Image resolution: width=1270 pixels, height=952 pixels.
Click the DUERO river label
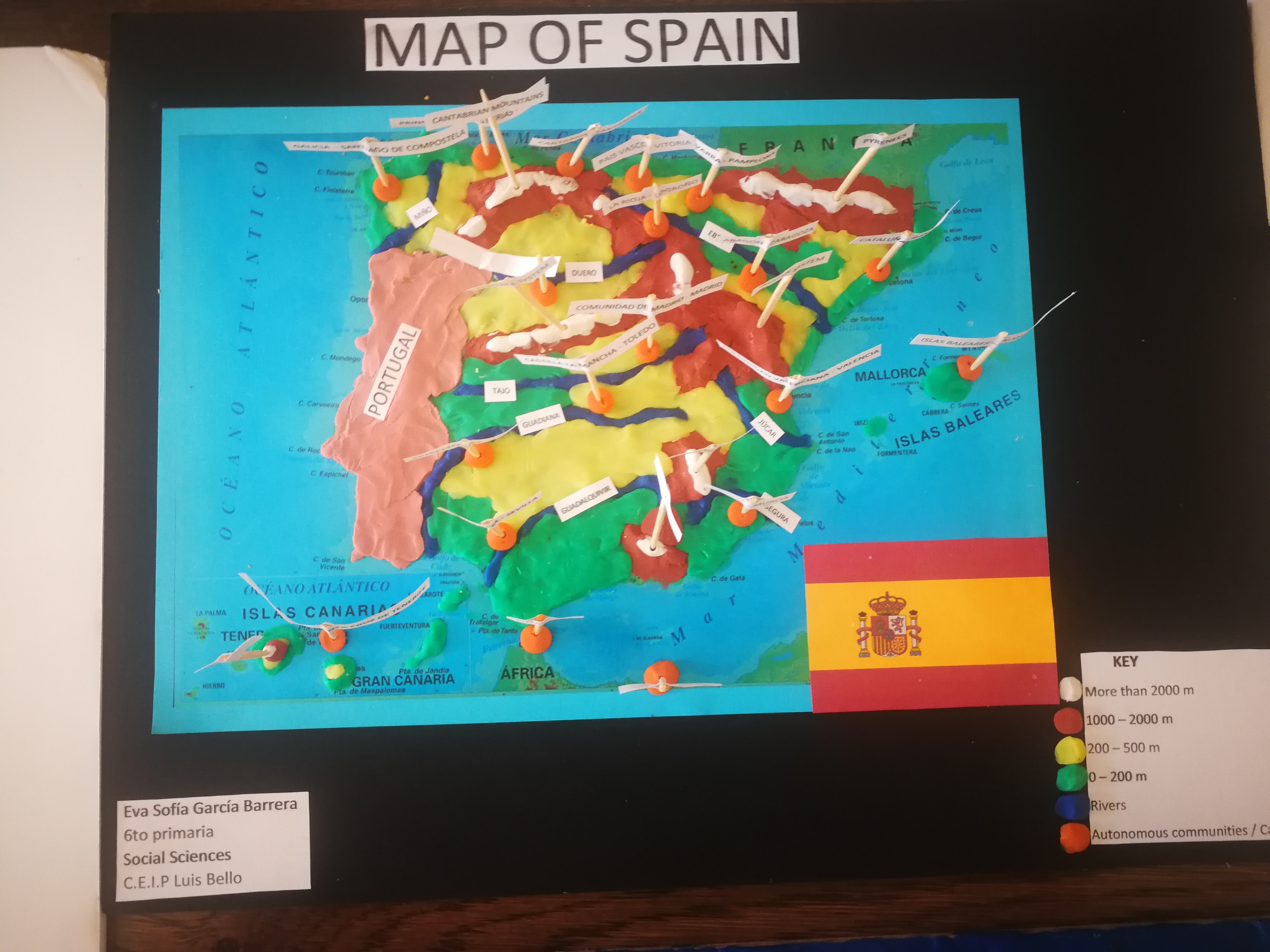tap(584, 273)
